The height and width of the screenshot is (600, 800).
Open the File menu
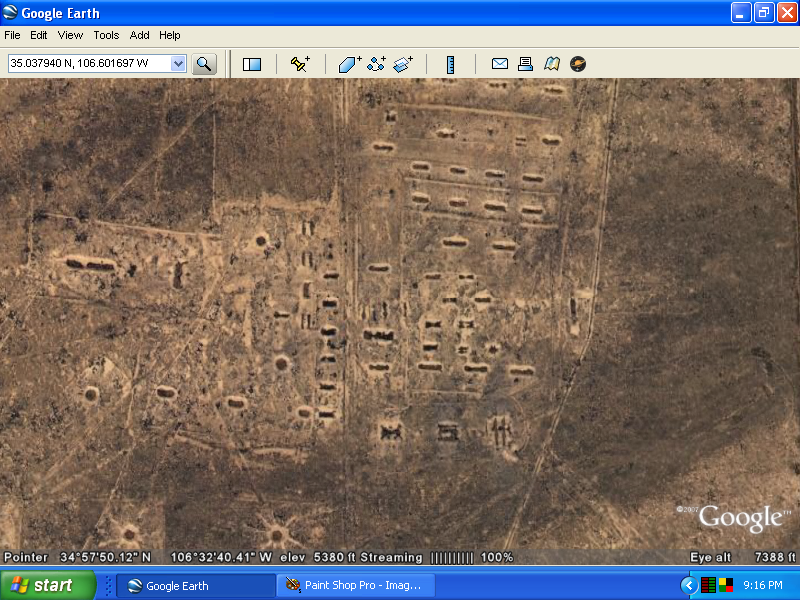(x=12, y=35)
